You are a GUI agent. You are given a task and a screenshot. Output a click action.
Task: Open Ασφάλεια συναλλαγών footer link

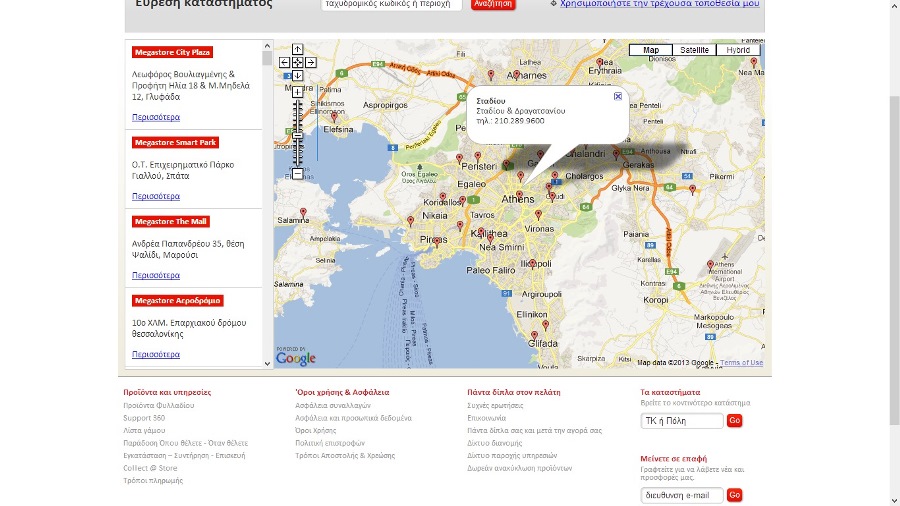[333, 406]
